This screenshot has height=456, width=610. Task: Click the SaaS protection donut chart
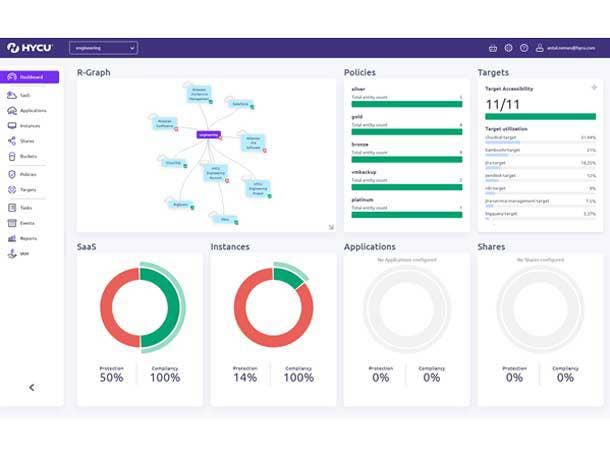[140, 308]
